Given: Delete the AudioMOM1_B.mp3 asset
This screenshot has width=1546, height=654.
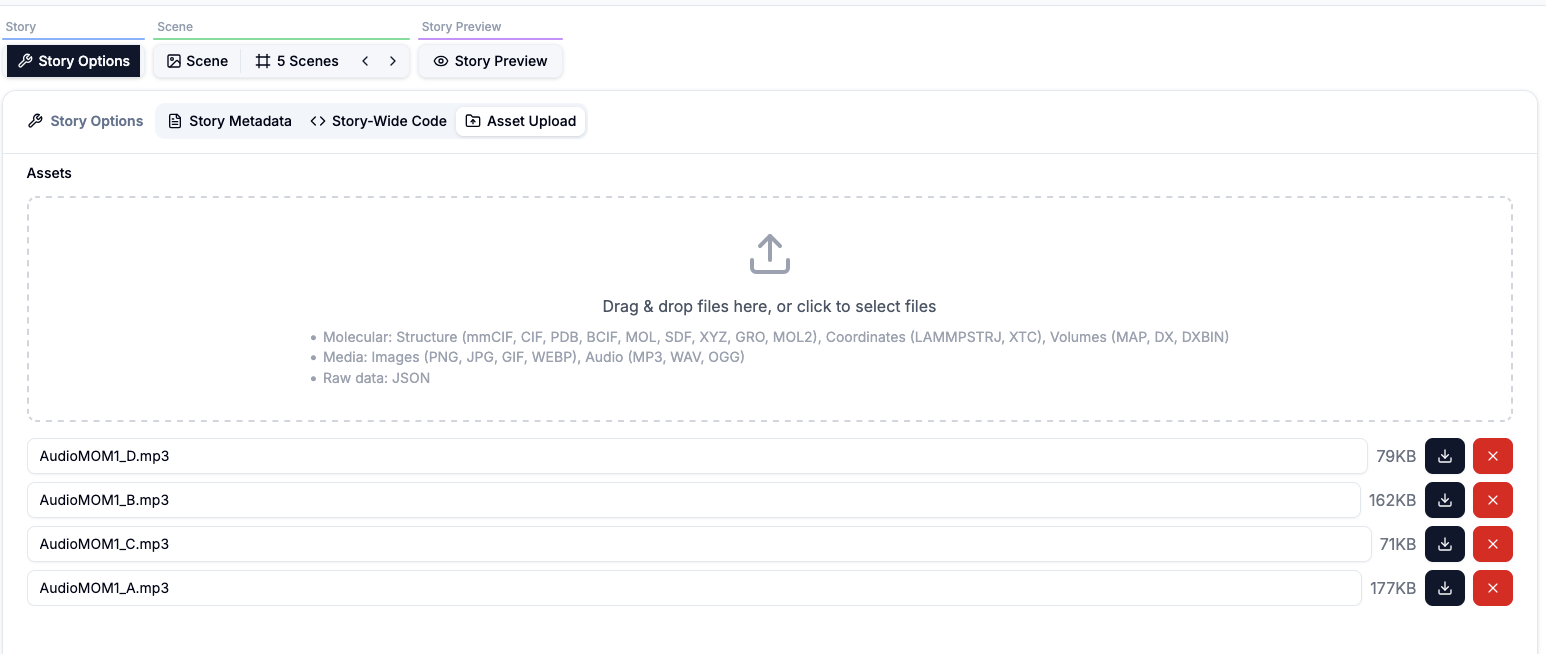Looking at the screenshot, I should point(1492,500).
